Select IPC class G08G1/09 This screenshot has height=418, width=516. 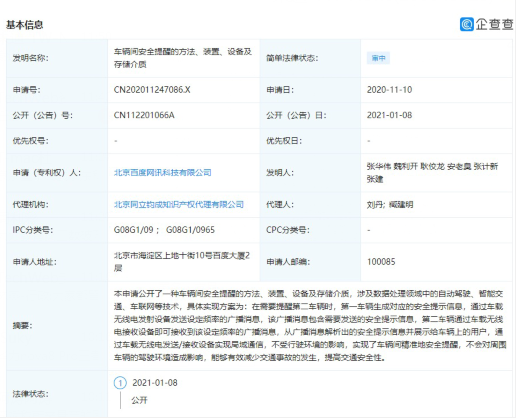pyautogui.click(x=134, y=230)
